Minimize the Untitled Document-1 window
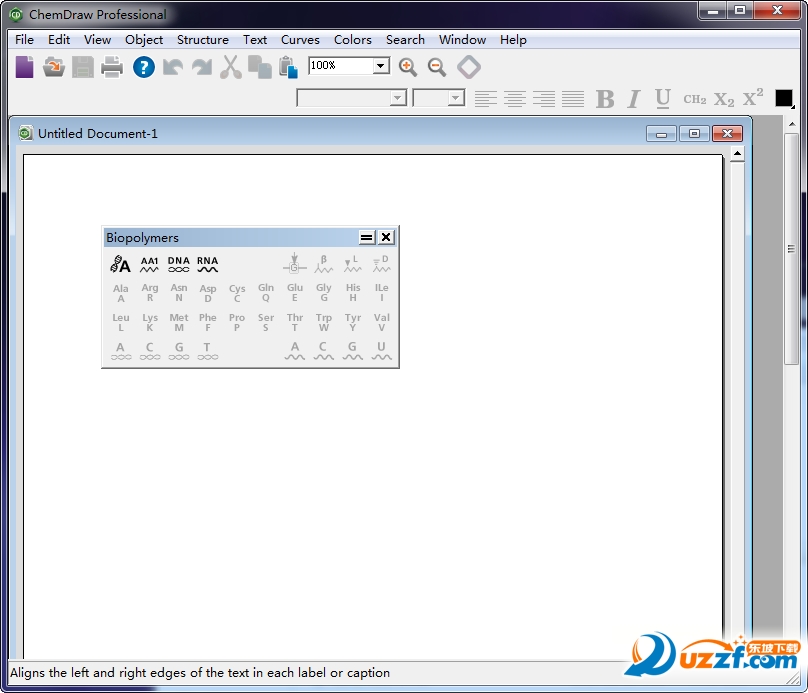The image size is (808, 693). click(662, 134)
